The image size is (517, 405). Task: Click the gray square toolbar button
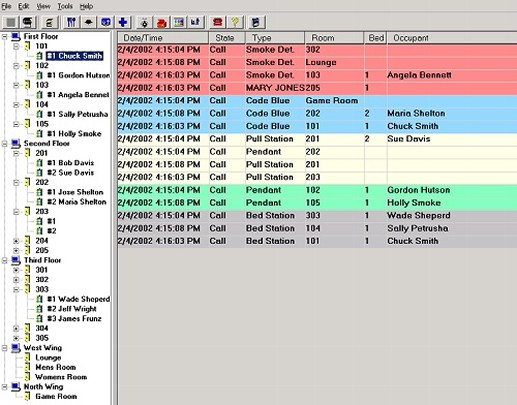pos(11,22)
